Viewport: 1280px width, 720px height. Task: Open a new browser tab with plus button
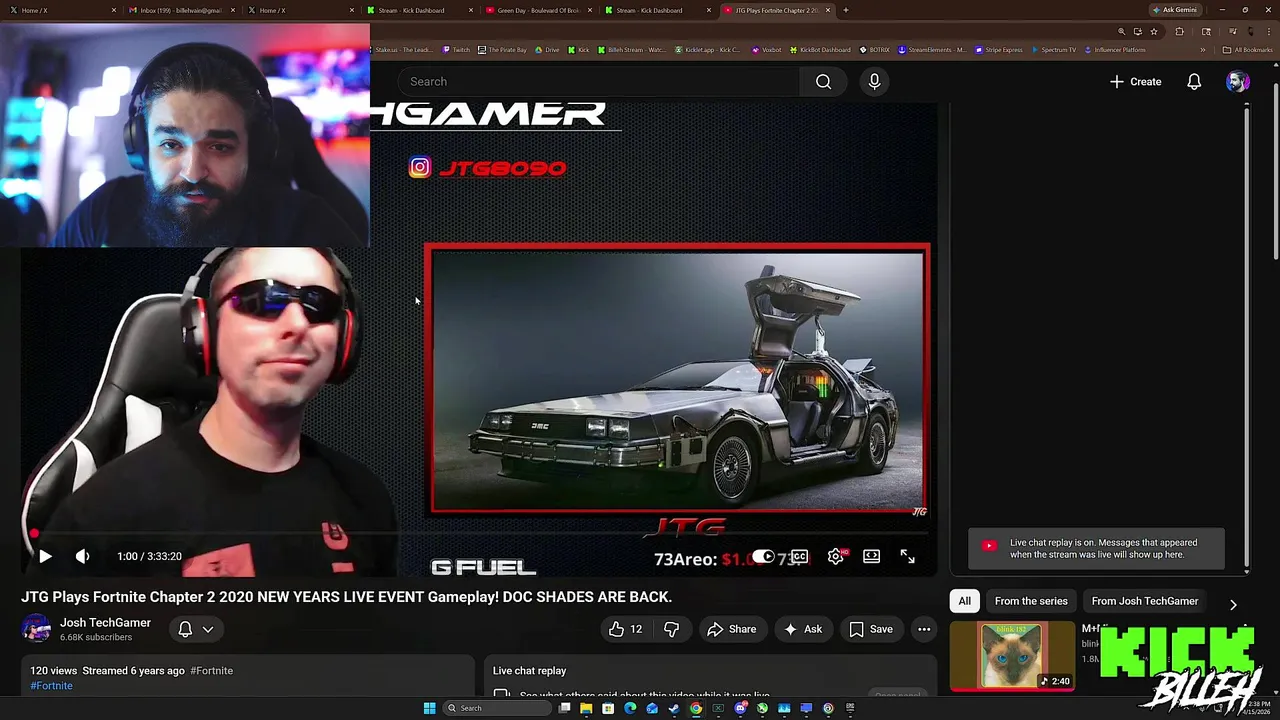[x=846, y=10]
